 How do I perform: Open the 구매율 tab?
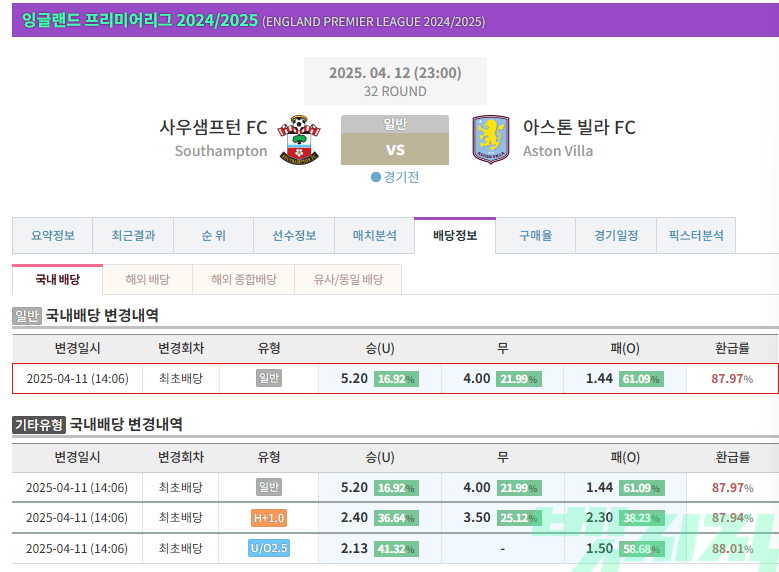(536, 236)
